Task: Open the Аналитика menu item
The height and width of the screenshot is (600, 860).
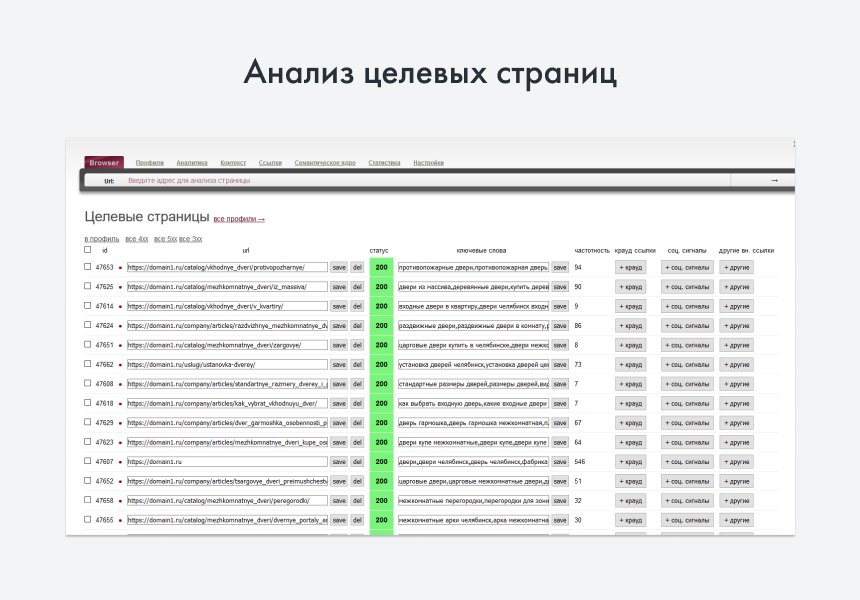Action: pos(192,163)
